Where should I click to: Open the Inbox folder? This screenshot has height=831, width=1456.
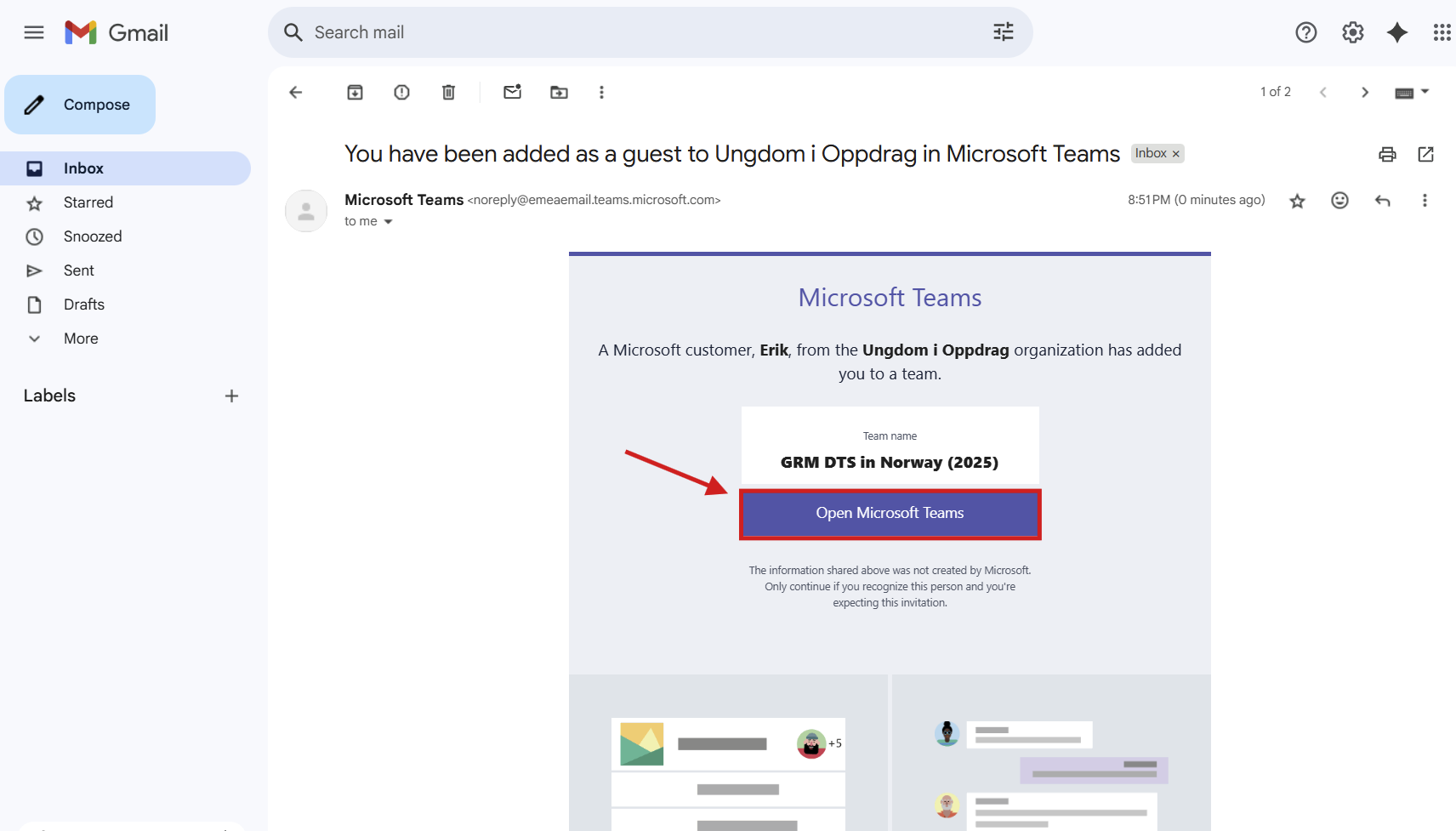pyautogui.click(x=126, y=168)
